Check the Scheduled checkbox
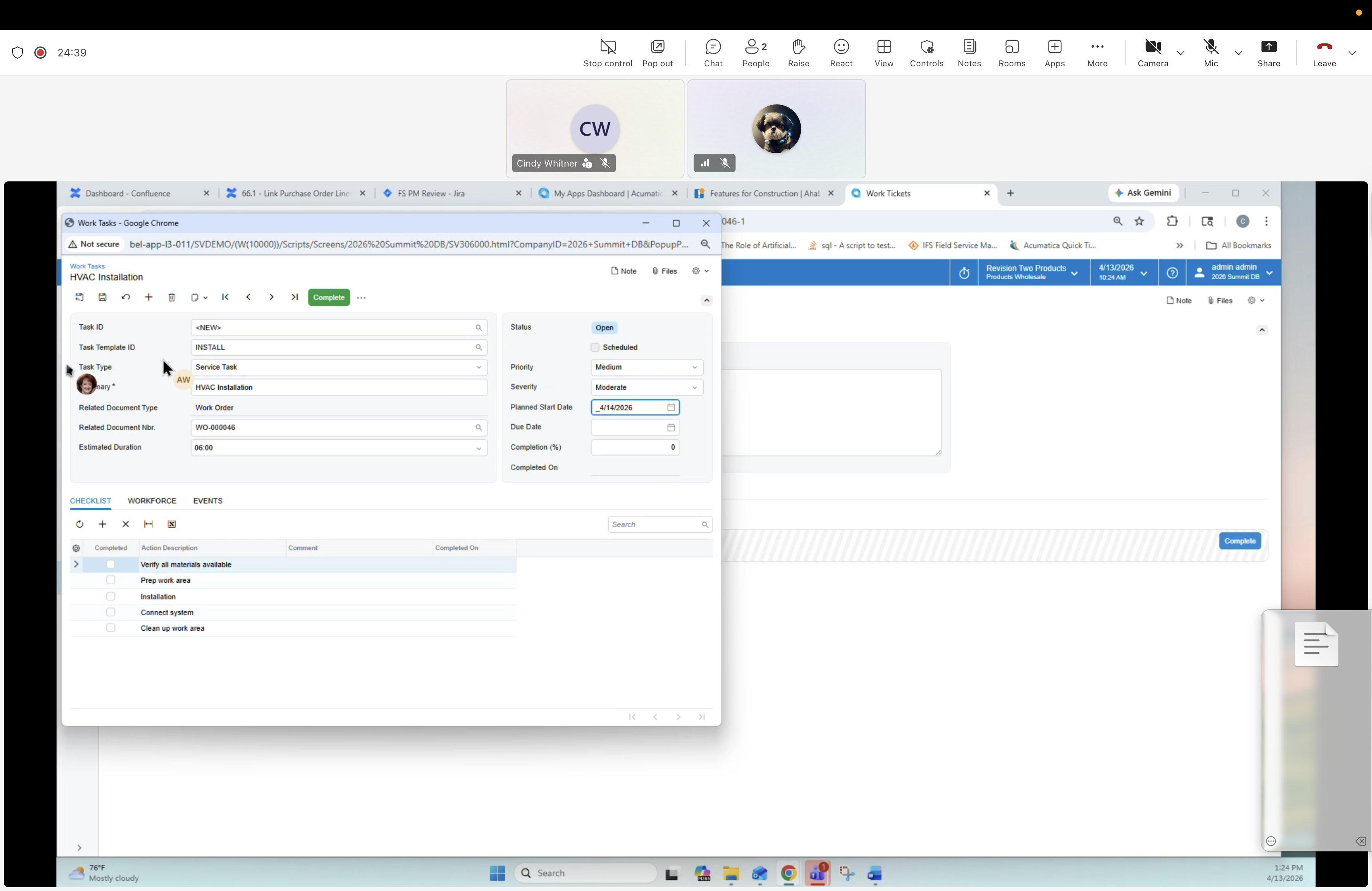Image resolution: width=1372 pixels, height=891 pixels. [595, 348]
